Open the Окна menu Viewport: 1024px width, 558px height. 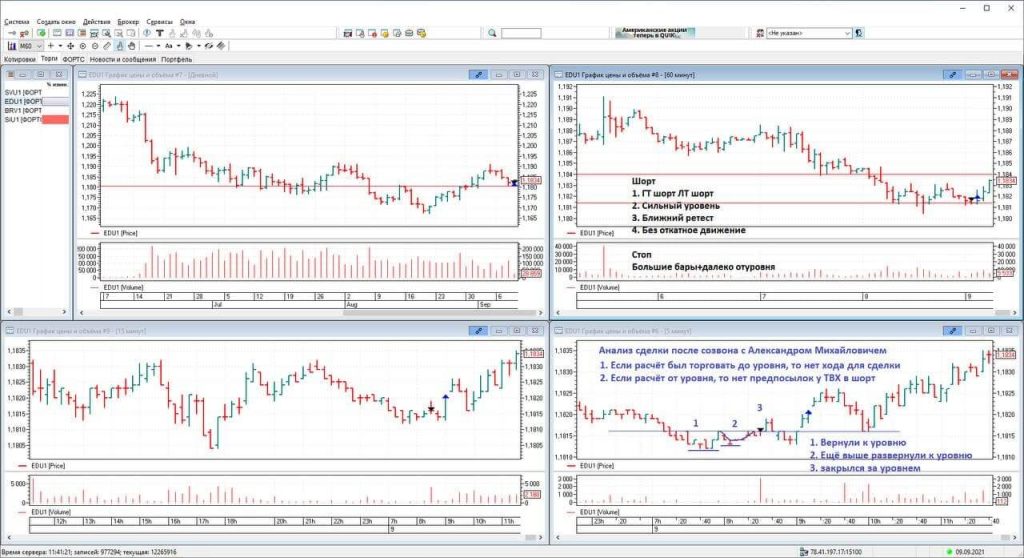point(187,22)
